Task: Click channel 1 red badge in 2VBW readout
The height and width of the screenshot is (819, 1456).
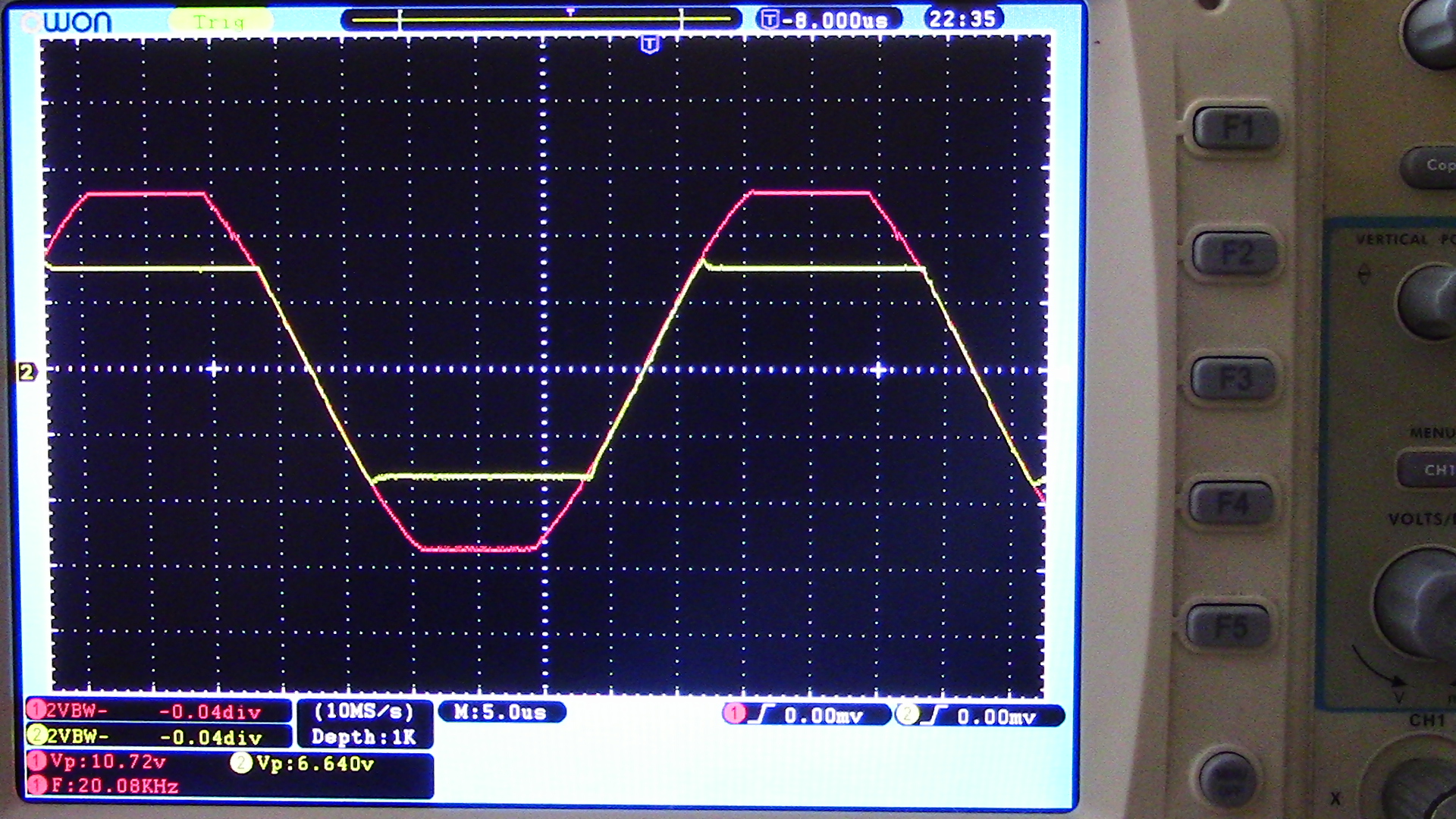Action: click(36, 711)
